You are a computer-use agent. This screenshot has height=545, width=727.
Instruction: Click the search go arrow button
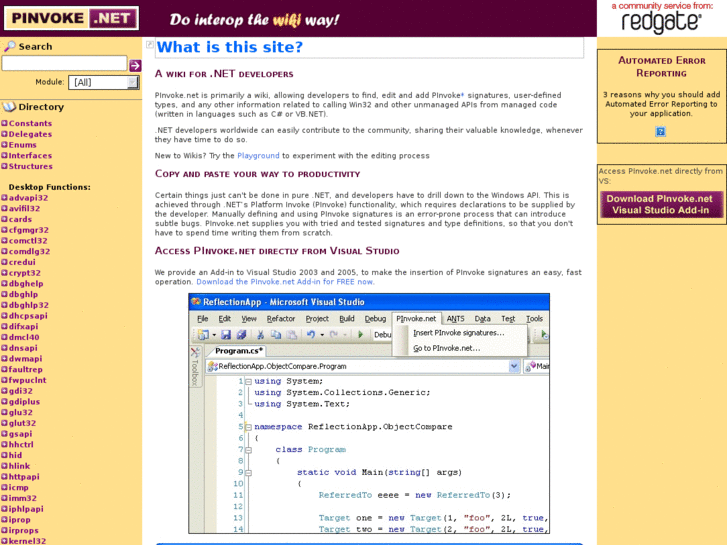pos(135,65)
